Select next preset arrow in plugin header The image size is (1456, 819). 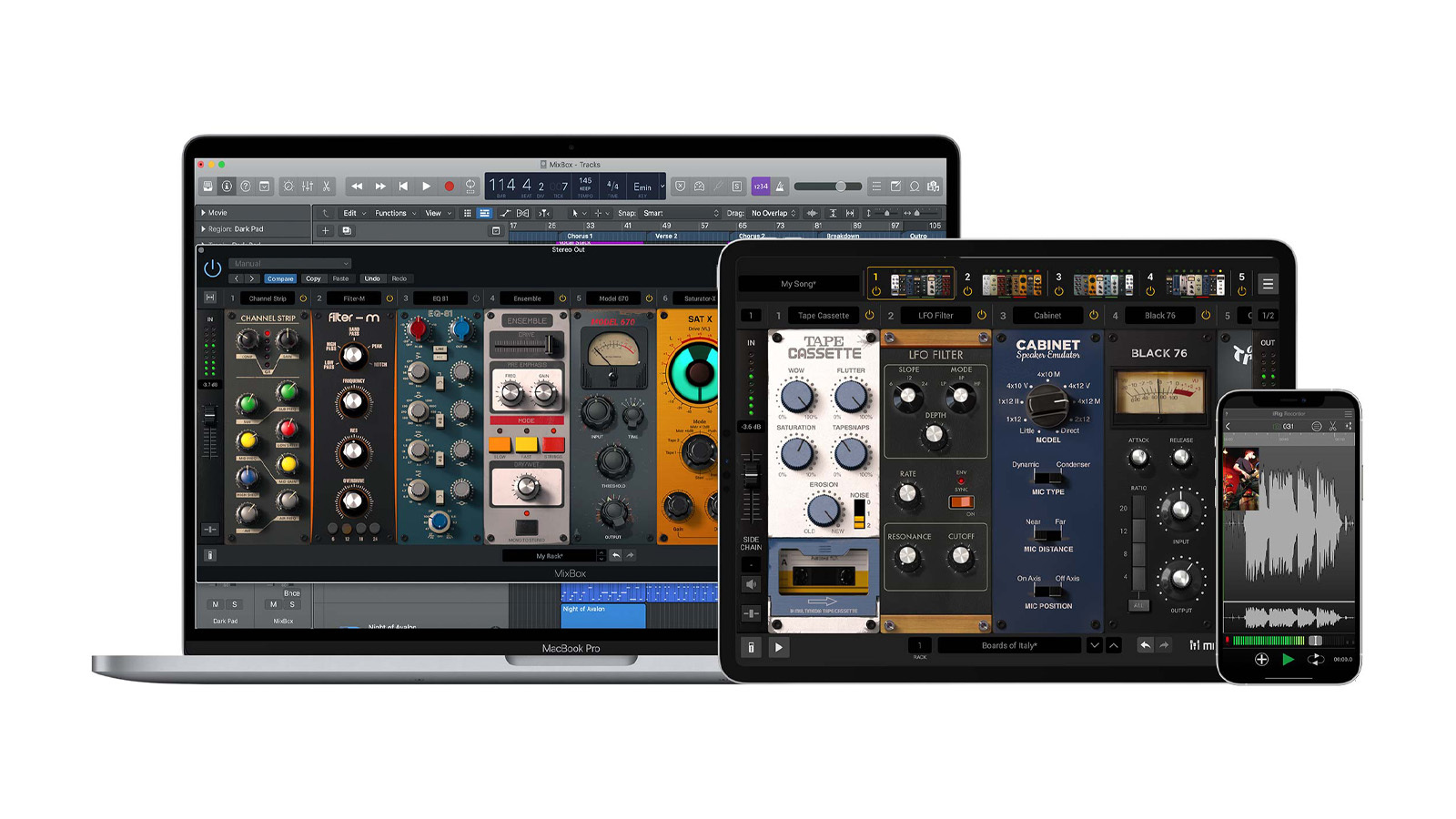point(252,278)
